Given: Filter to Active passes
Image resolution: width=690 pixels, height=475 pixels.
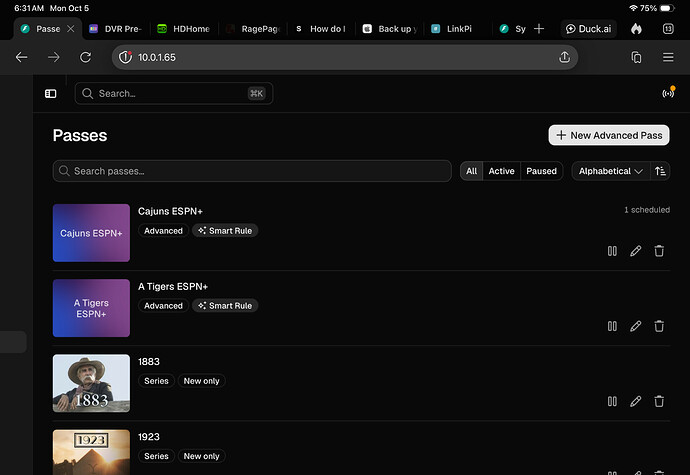Looking at the screenshot, I should click(x=501, y=171).
